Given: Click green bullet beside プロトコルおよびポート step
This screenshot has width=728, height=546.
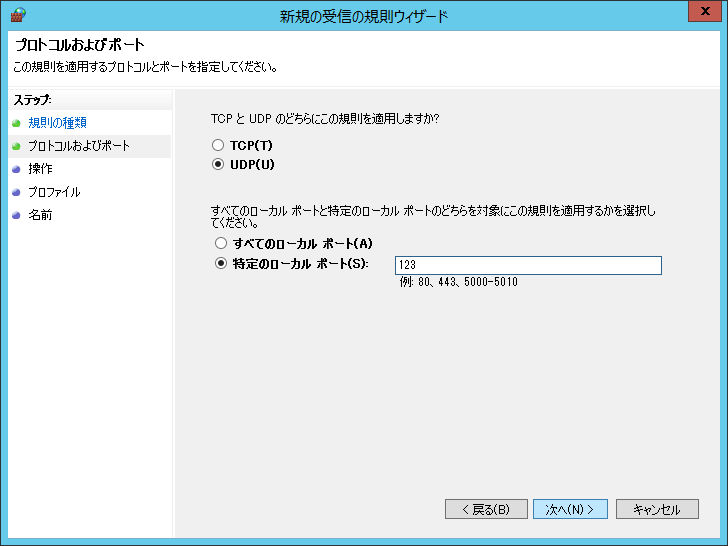Looking at the screenshot, I should coord(16,146).
